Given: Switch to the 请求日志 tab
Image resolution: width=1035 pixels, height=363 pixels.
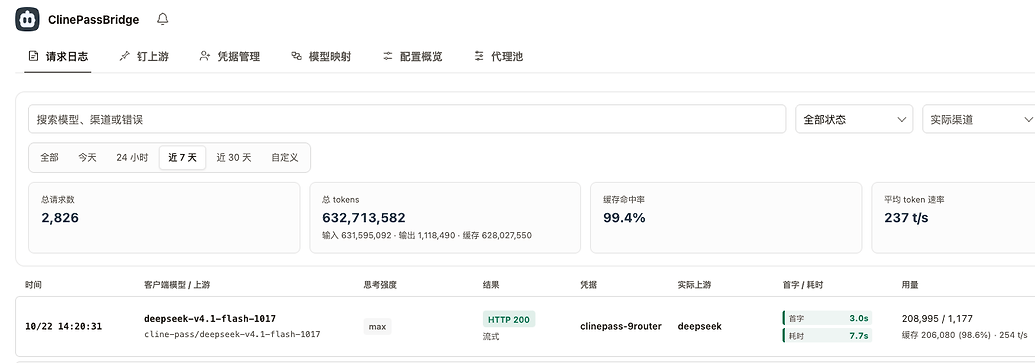Looking at the screenshot, I should click(x=58, y=56).
